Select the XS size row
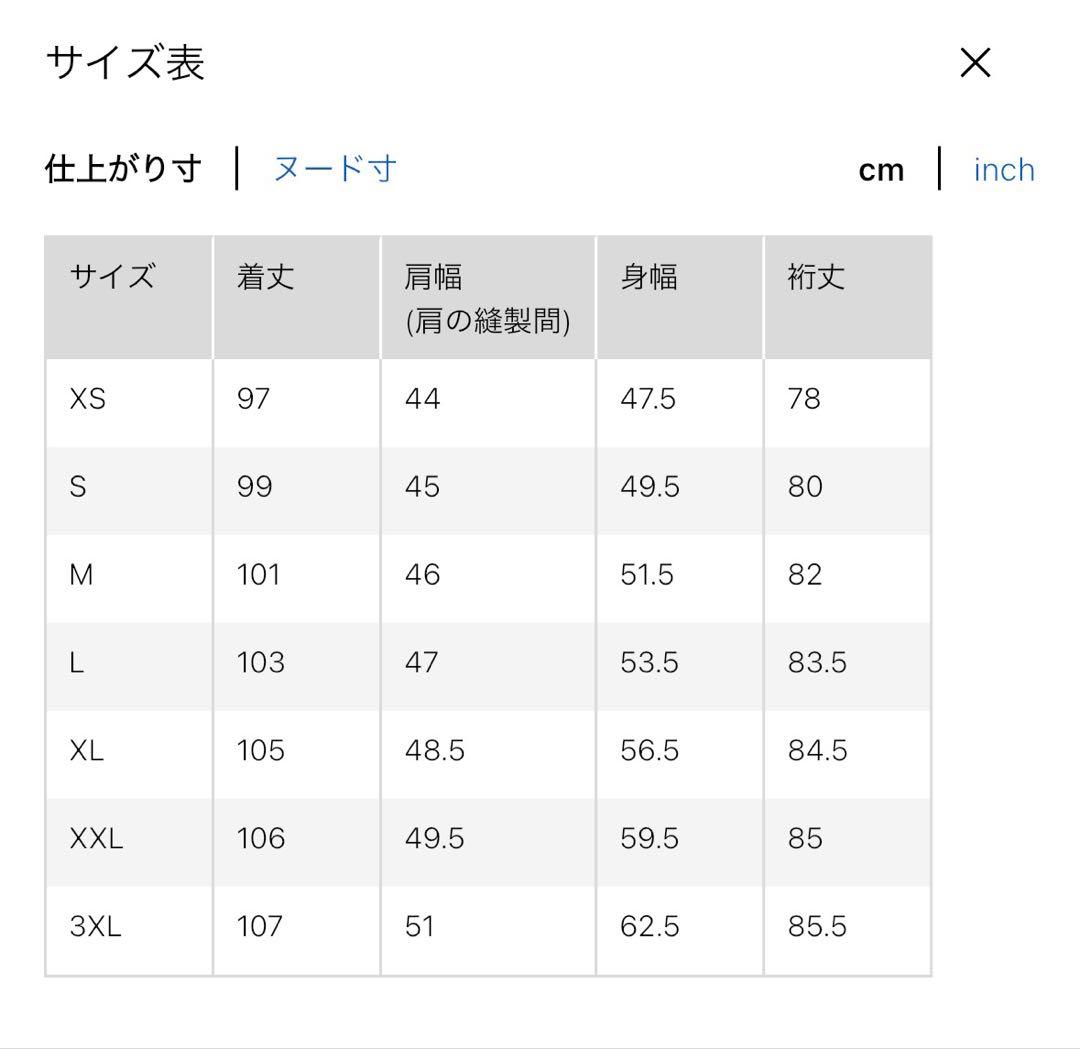The height and width of the screenshot is (1049, 1080). click(x=86, y=399)
